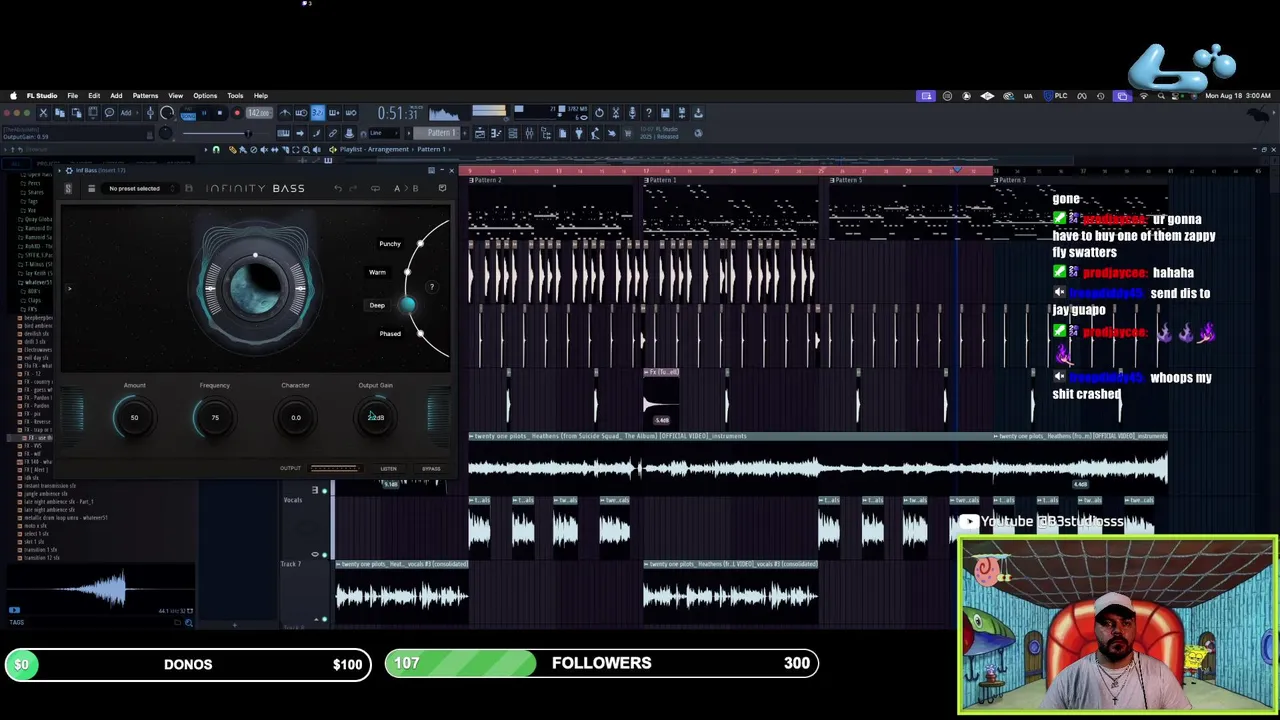Select the Phased mode
Image resolution: width=1280 pixels, height=720 pixels.
click(x=390, y=333)
